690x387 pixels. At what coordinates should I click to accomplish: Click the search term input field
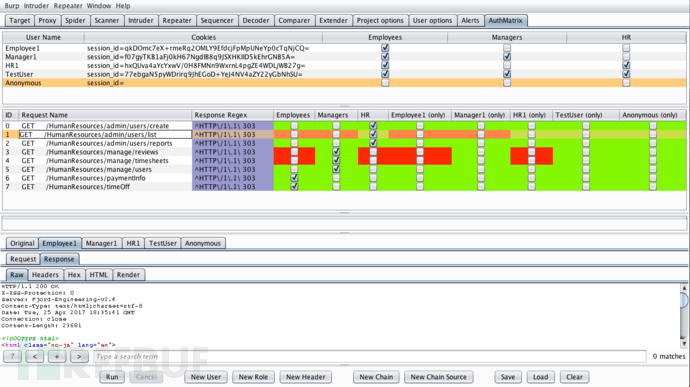click(370, 357)
